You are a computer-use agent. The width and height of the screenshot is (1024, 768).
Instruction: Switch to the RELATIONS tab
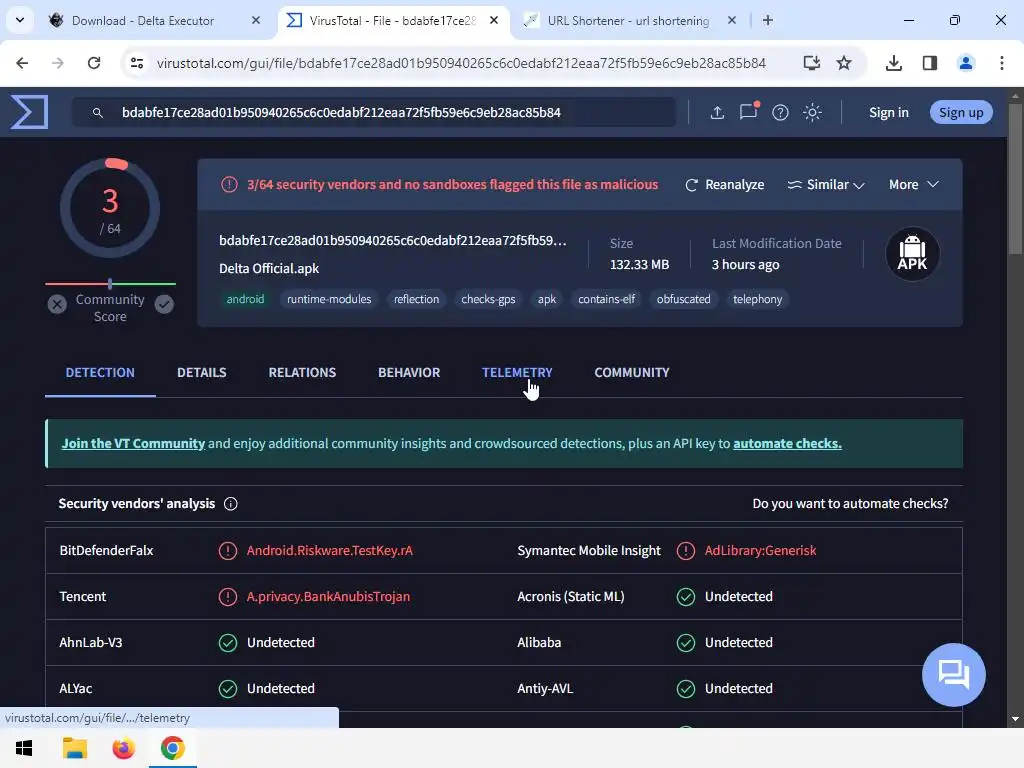coord(302,373)
